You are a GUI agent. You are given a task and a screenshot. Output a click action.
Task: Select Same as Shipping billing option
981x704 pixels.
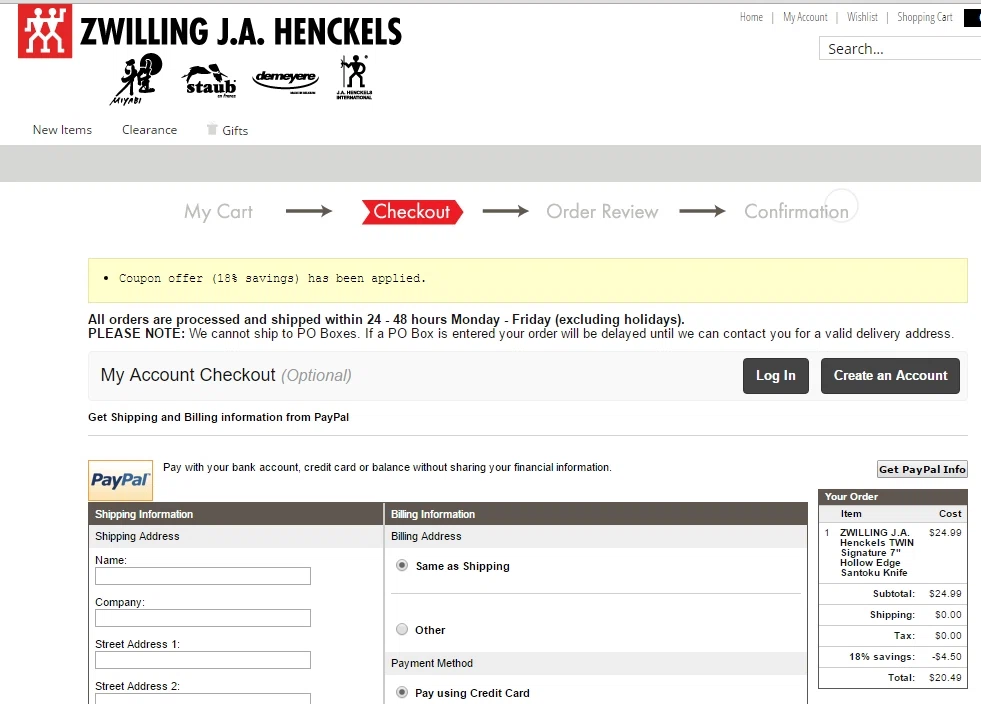(x=402, y=566)
